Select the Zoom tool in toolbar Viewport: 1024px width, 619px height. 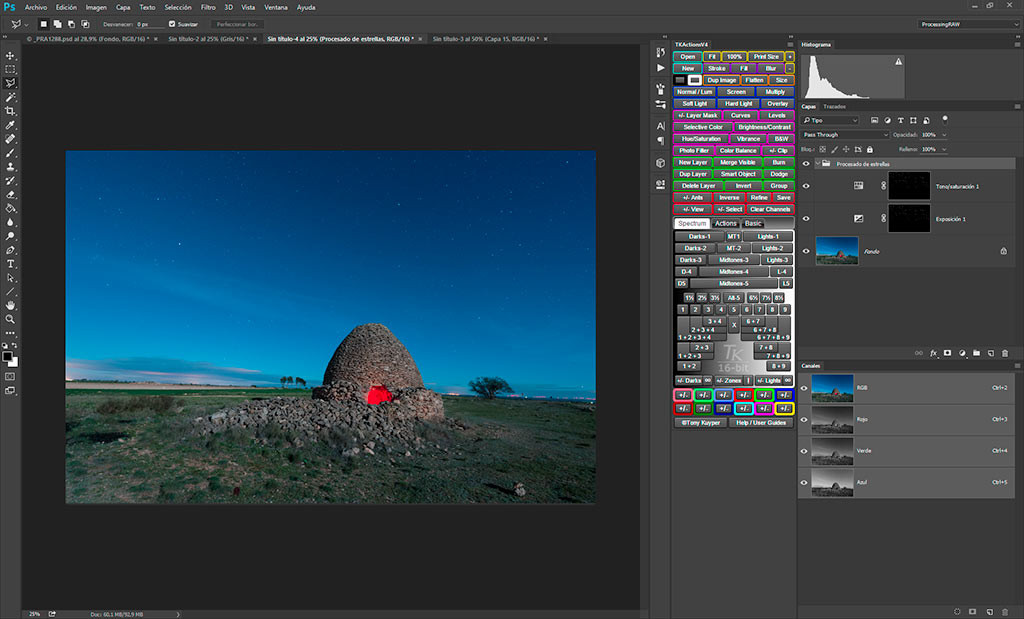point(10,319)
